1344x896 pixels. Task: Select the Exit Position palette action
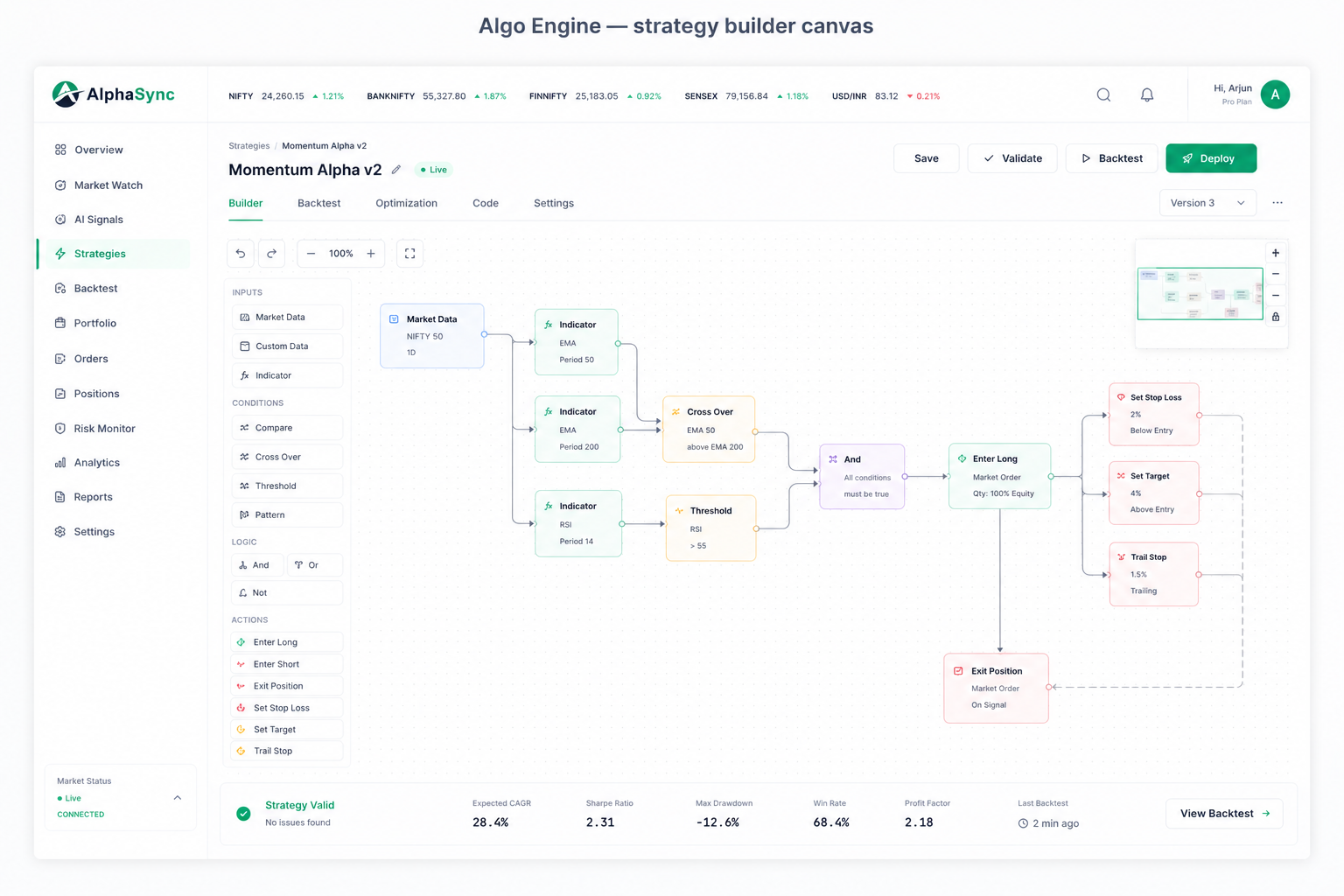click(287, 686)
